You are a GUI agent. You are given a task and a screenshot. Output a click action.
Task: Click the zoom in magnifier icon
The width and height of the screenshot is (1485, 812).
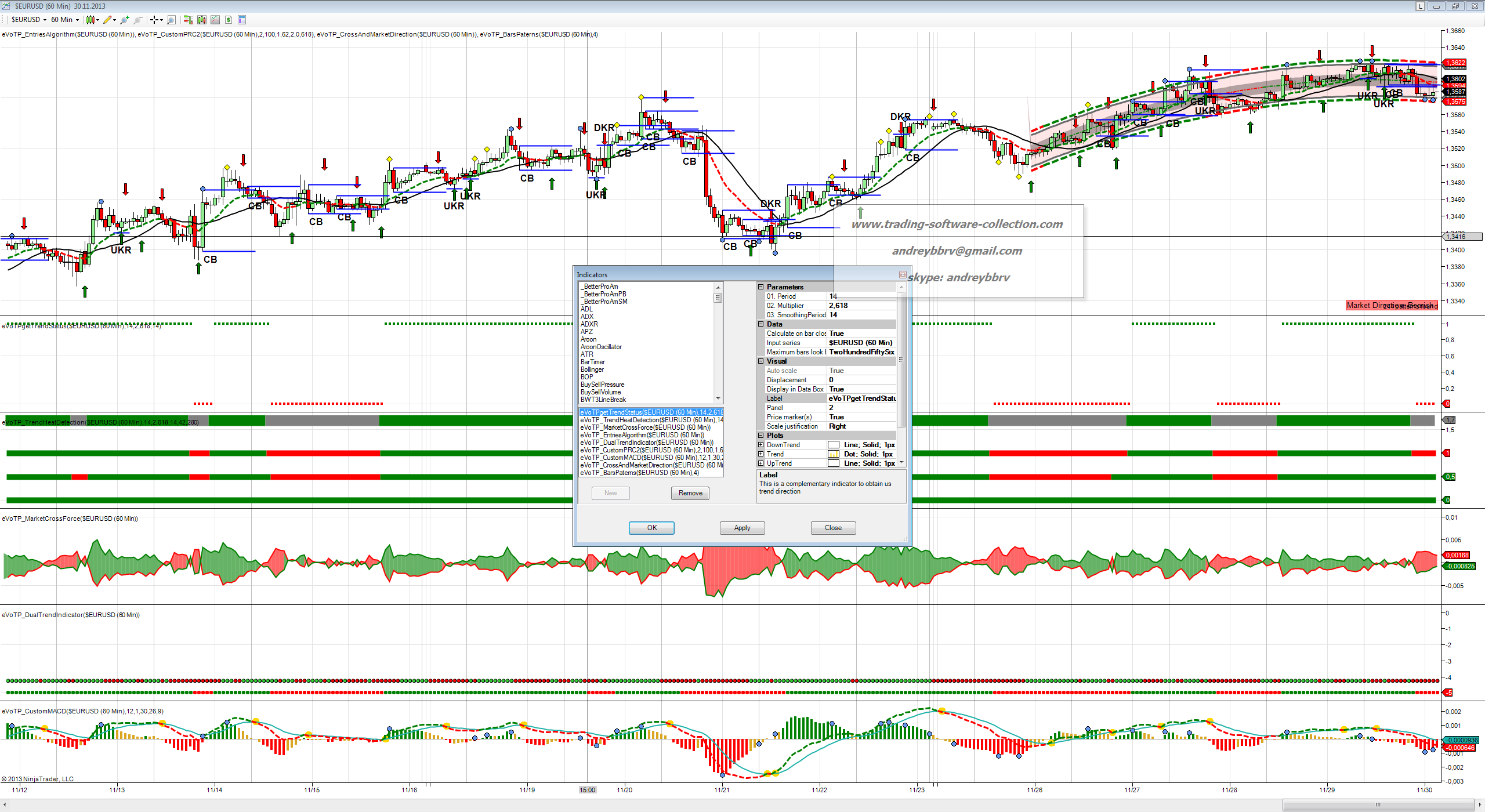tap(124, 20)
